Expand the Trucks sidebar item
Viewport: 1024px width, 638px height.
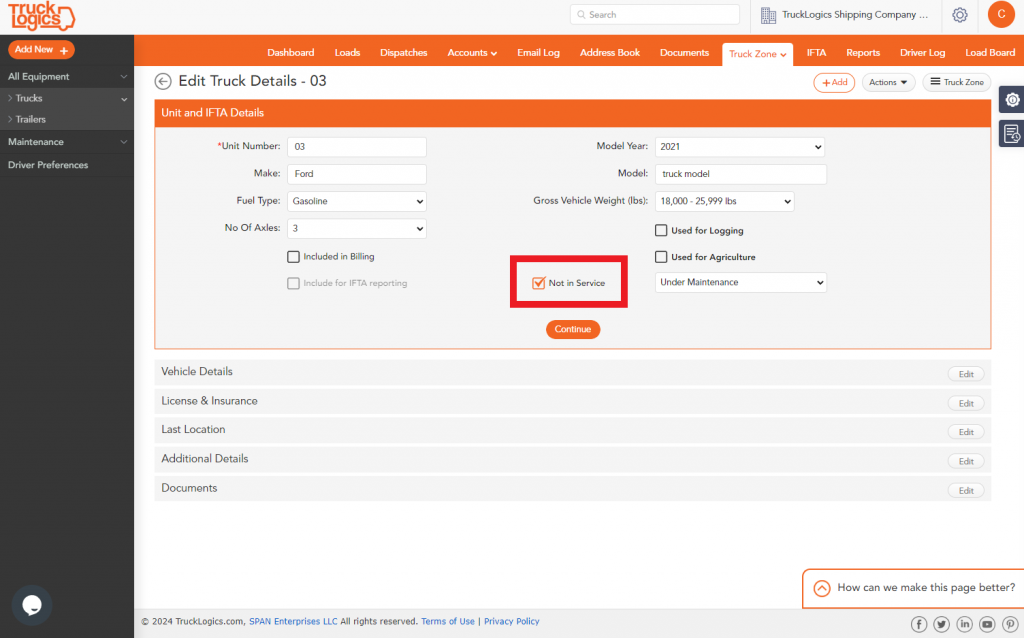point(67,98)
